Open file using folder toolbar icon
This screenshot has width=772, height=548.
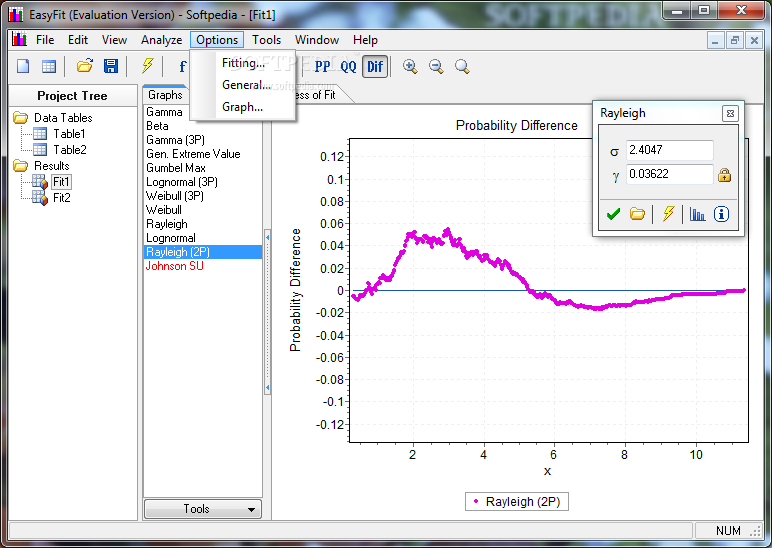pyautogui.click(x=85, y=66)
